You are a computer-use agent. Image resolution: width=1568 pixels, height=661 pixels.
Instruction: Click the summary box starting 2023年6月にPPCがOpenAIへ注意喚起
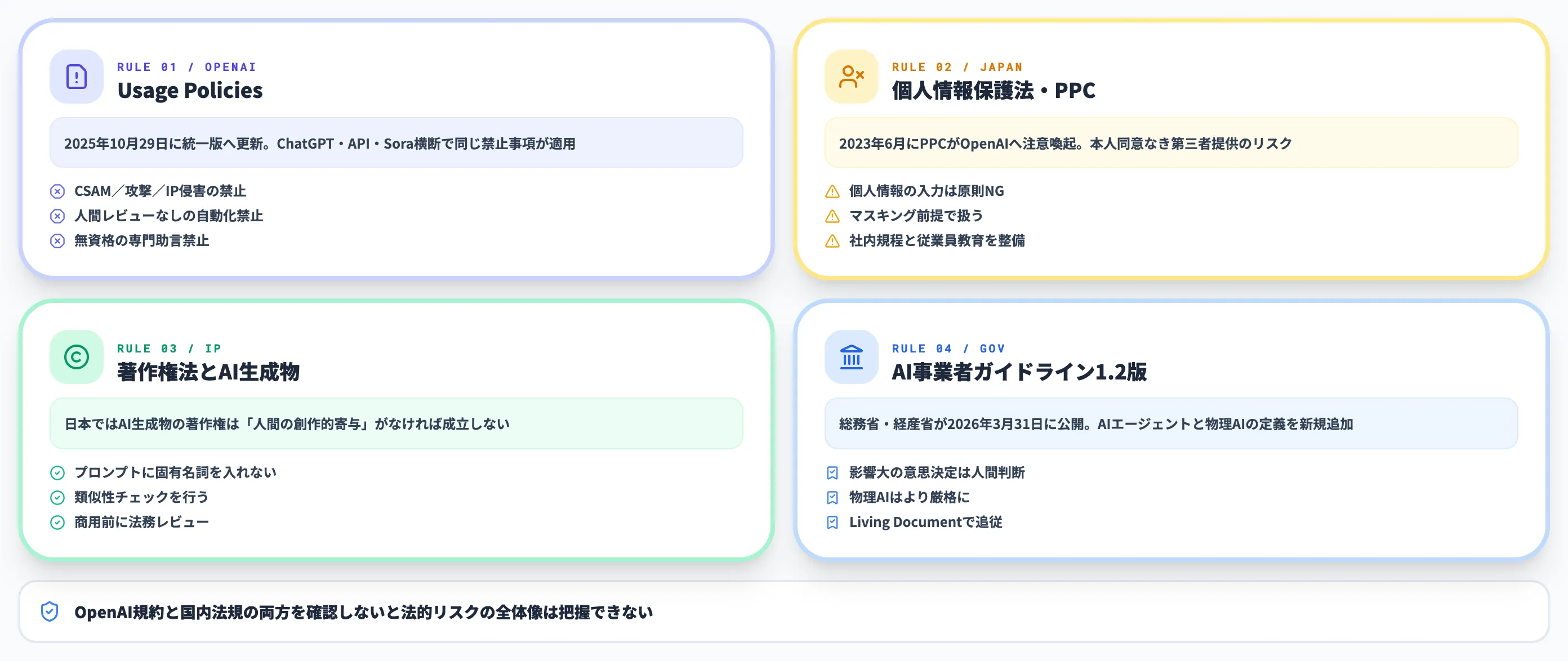1171,143
